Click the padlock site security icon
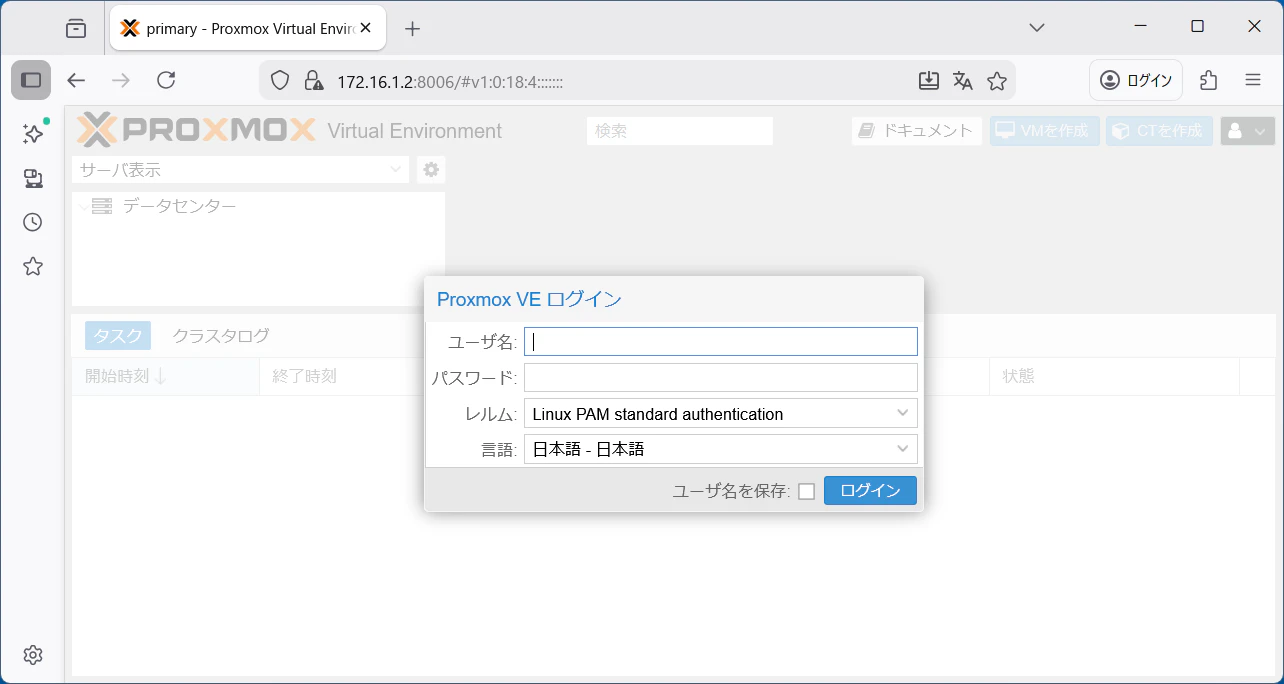1284x684 pixels. pos(313,80)
